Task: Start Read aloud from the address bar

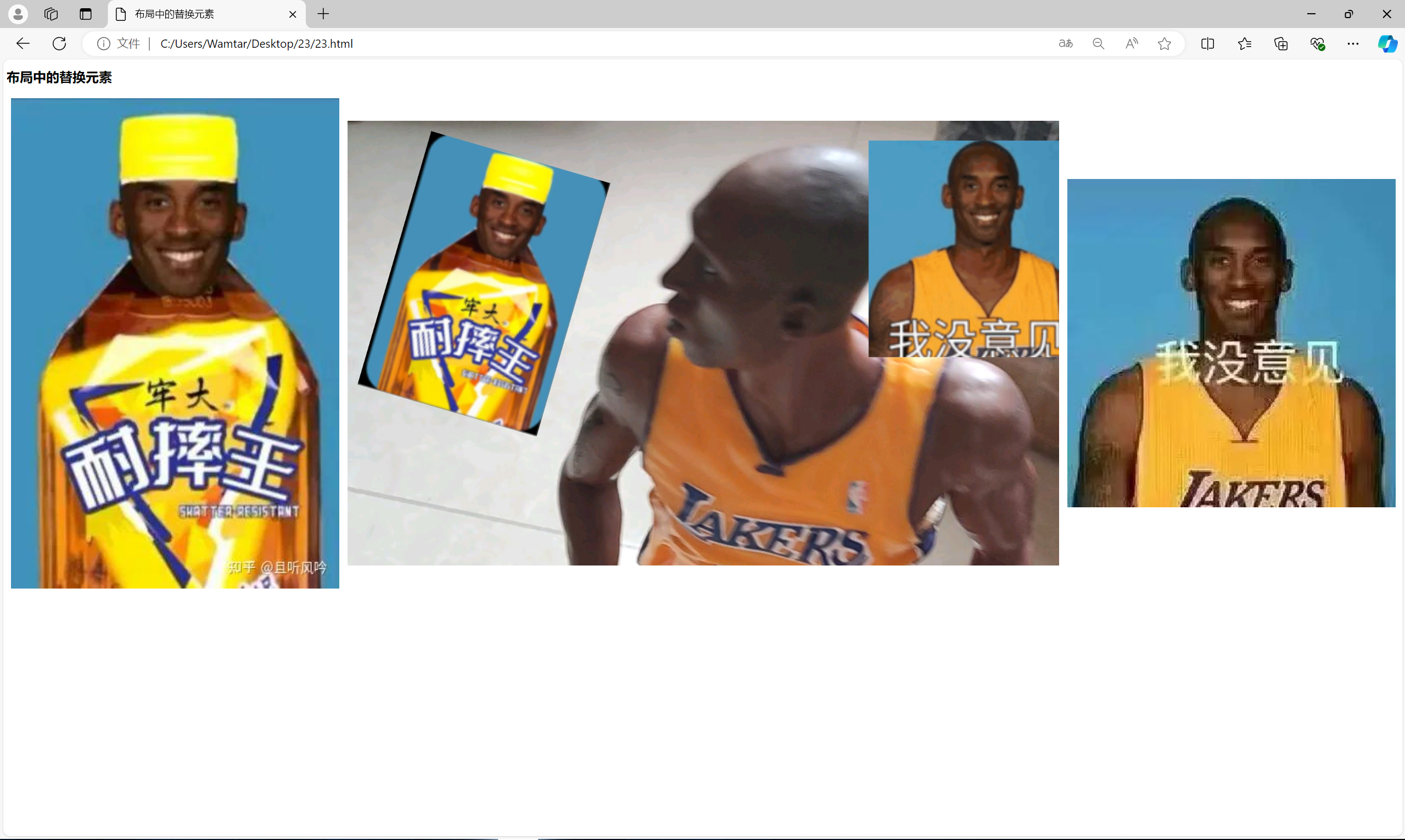Action: point(1132,43)
